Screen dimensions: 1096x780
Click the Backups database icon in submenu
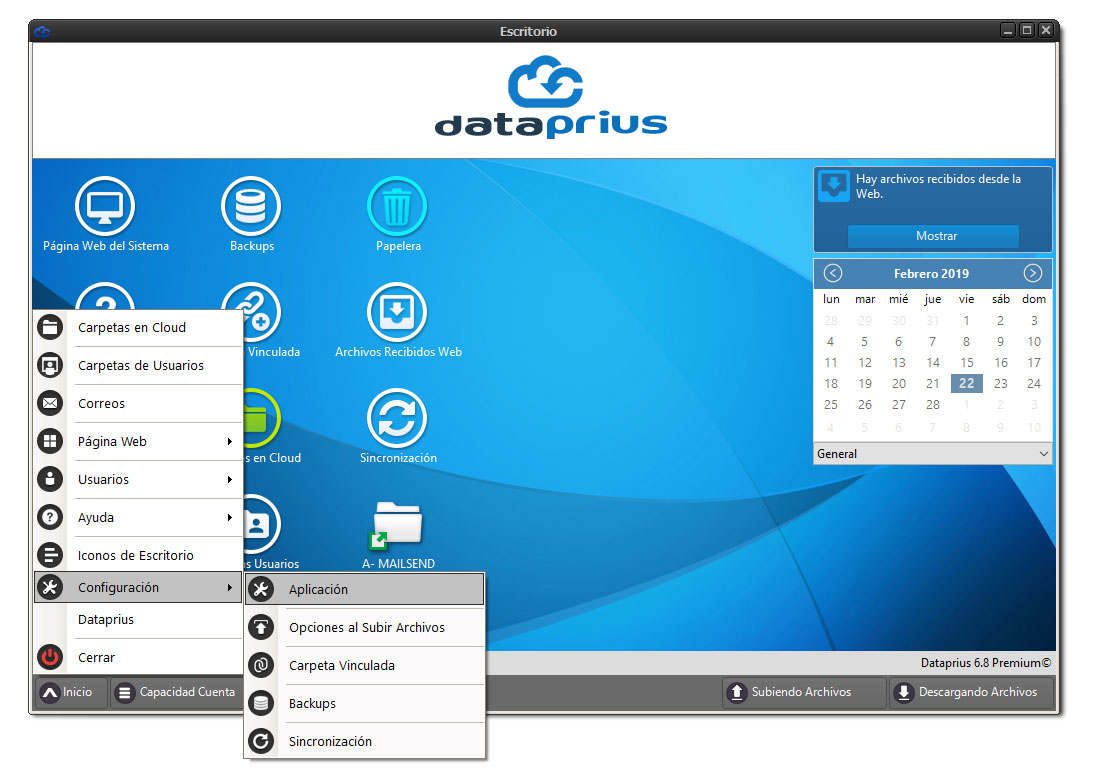point(261,703)
